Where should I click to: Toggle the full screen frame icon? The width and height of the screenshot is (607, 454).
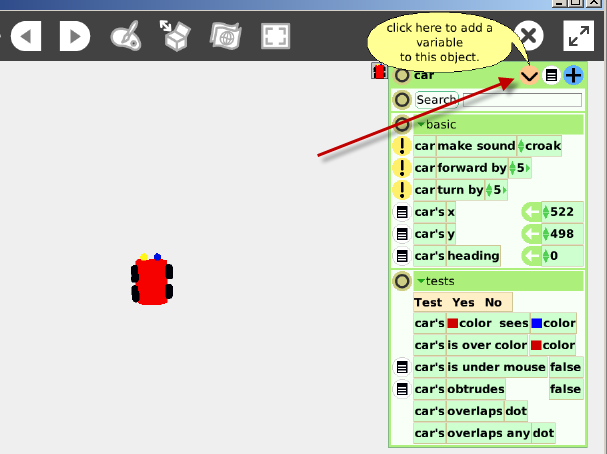275,36
